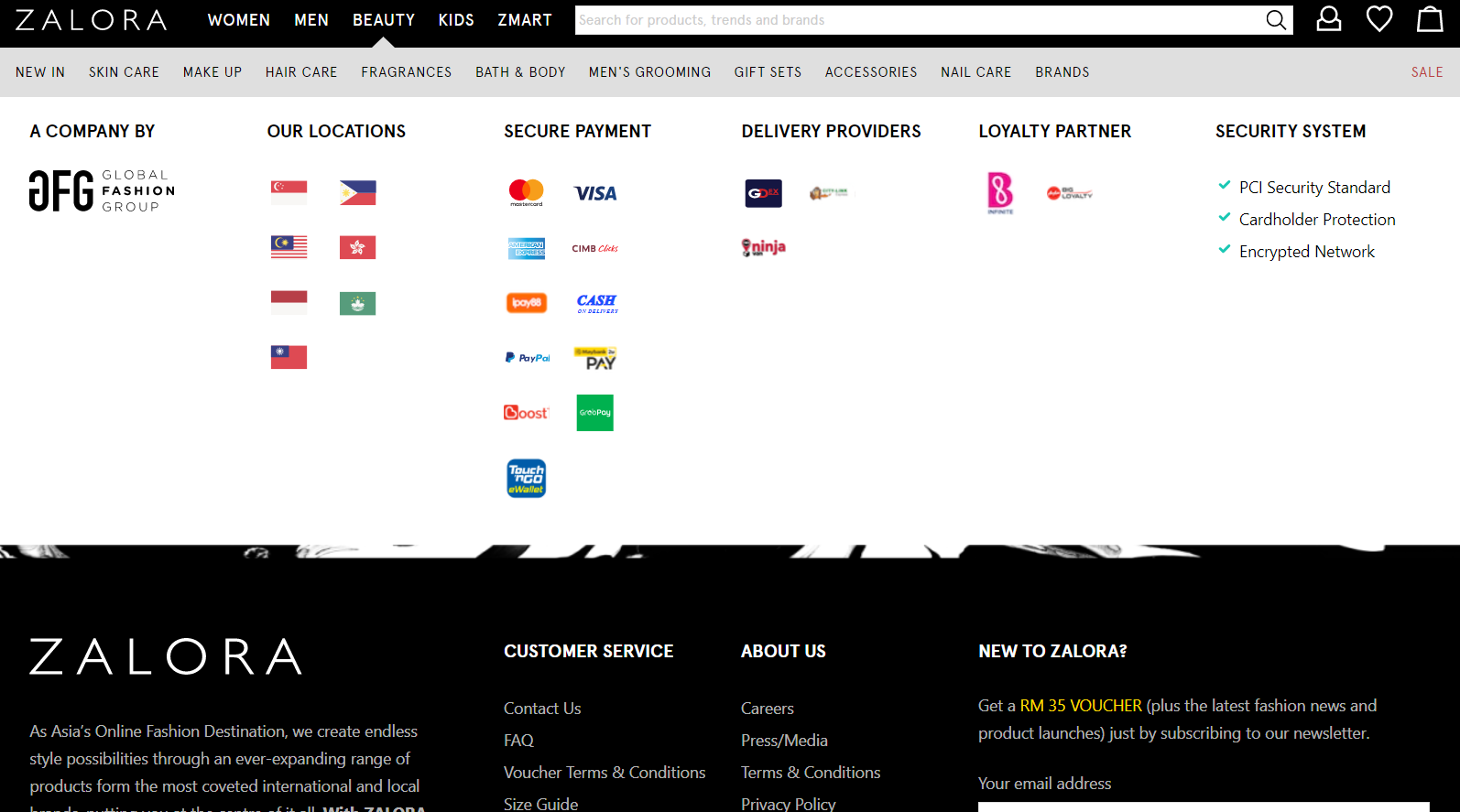Open the WOMEN top menu

(x=239, y=20)
